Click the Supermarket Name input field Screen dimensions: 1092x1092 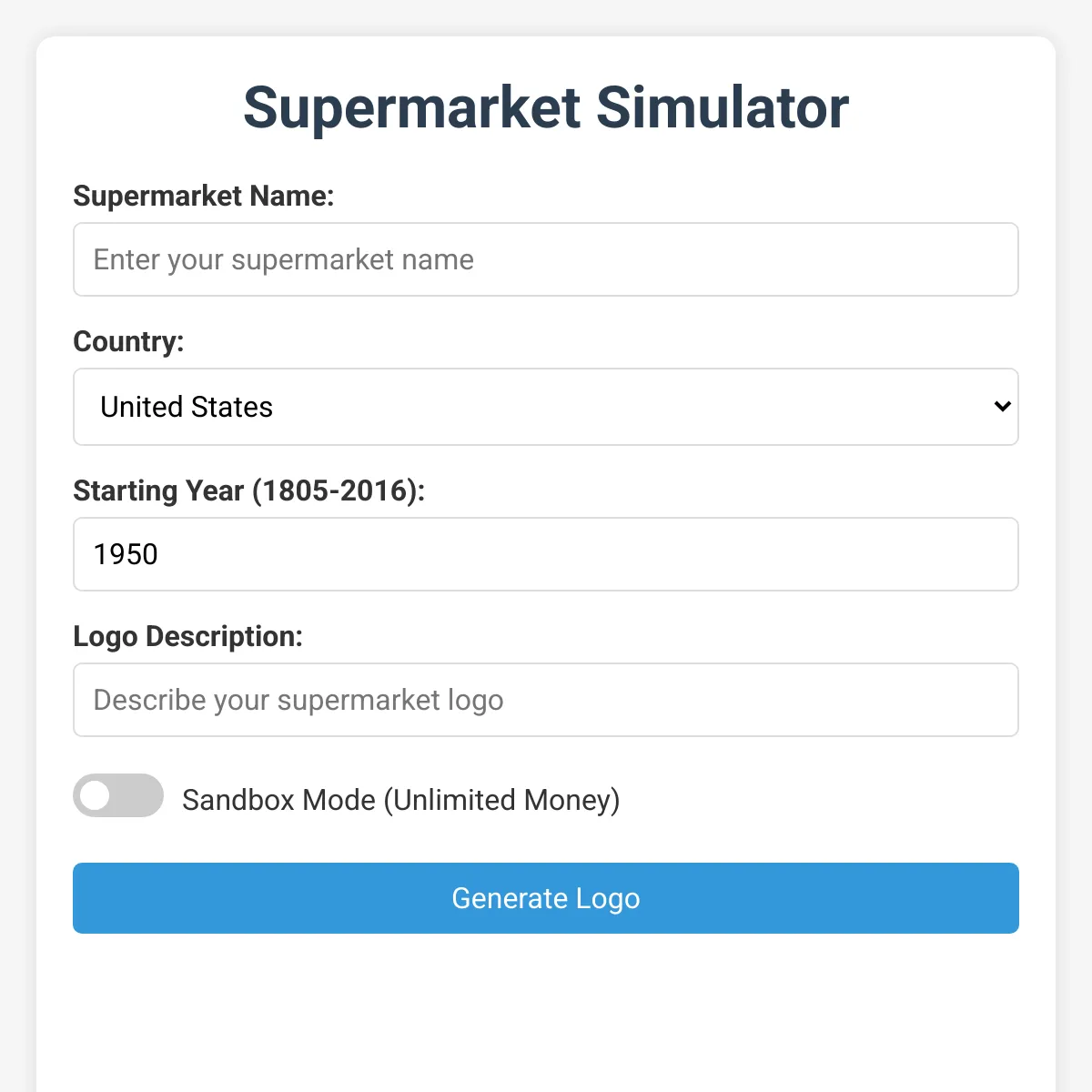coord(546,259)
